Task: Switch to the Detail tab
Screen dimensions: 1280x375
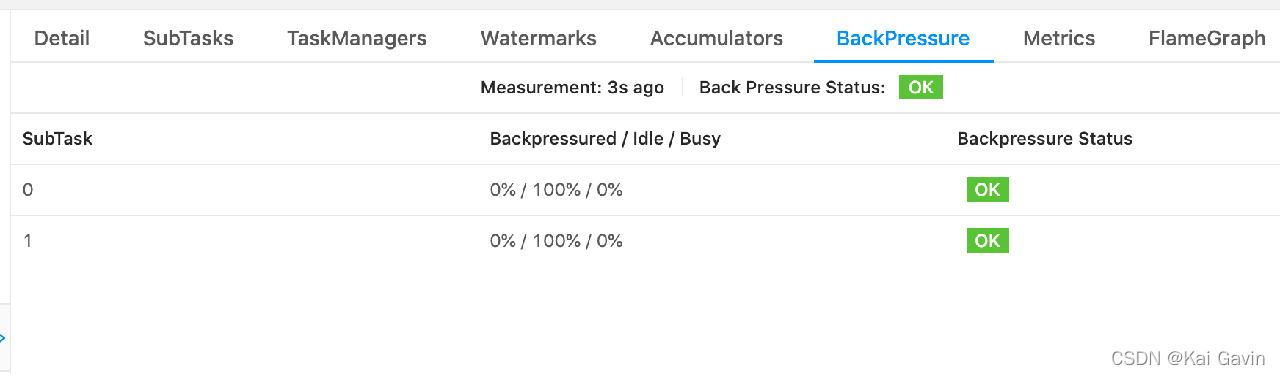Action: pyautogui.click(x=62, y=38)
